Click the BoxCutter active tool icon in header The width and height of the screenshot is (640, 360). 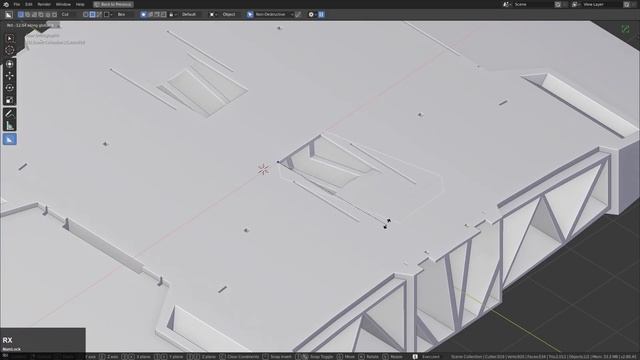[9, 15]
